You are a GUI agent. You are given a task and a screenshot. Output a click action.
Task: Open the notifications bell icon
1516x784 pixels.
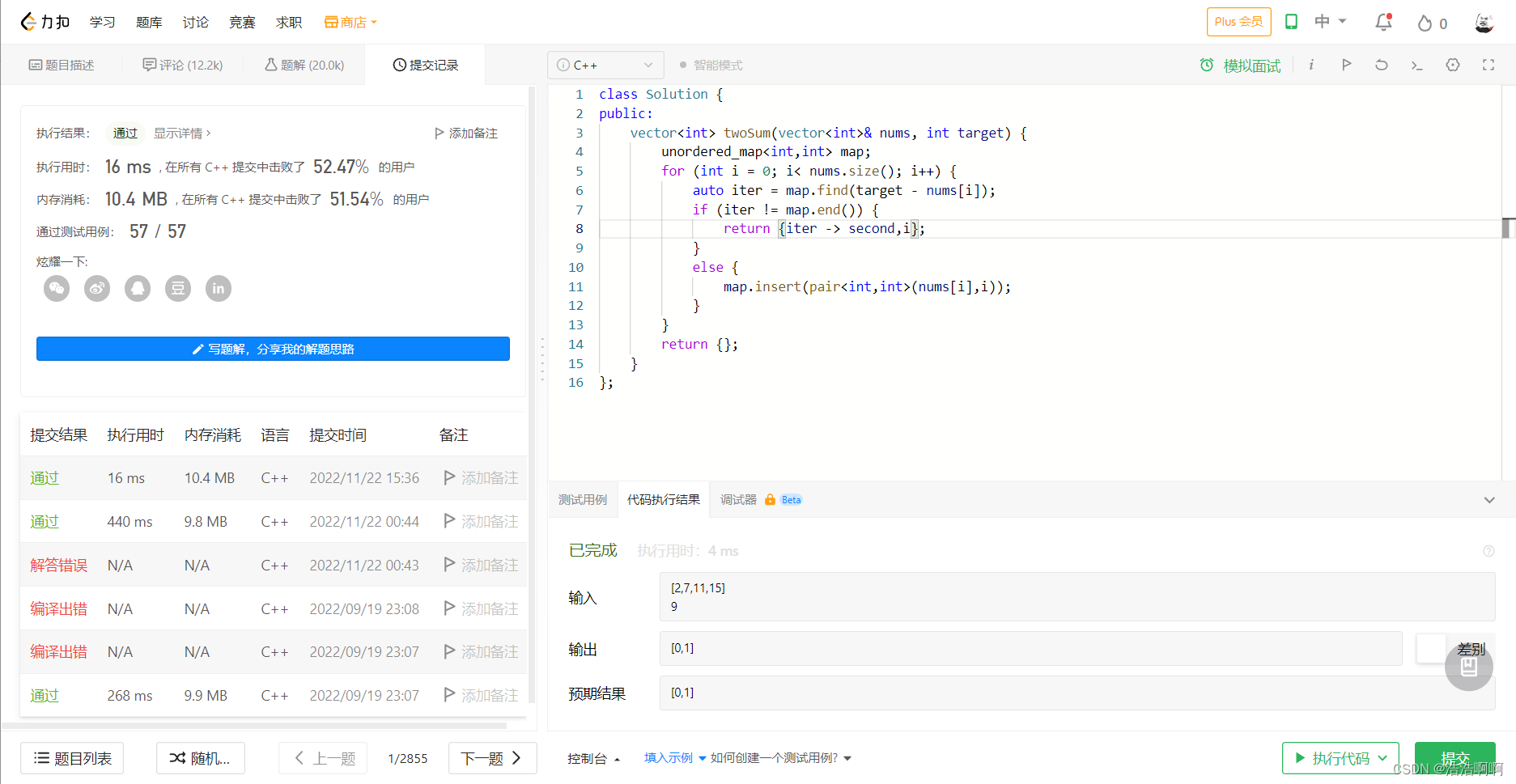tap(1383, 22)
